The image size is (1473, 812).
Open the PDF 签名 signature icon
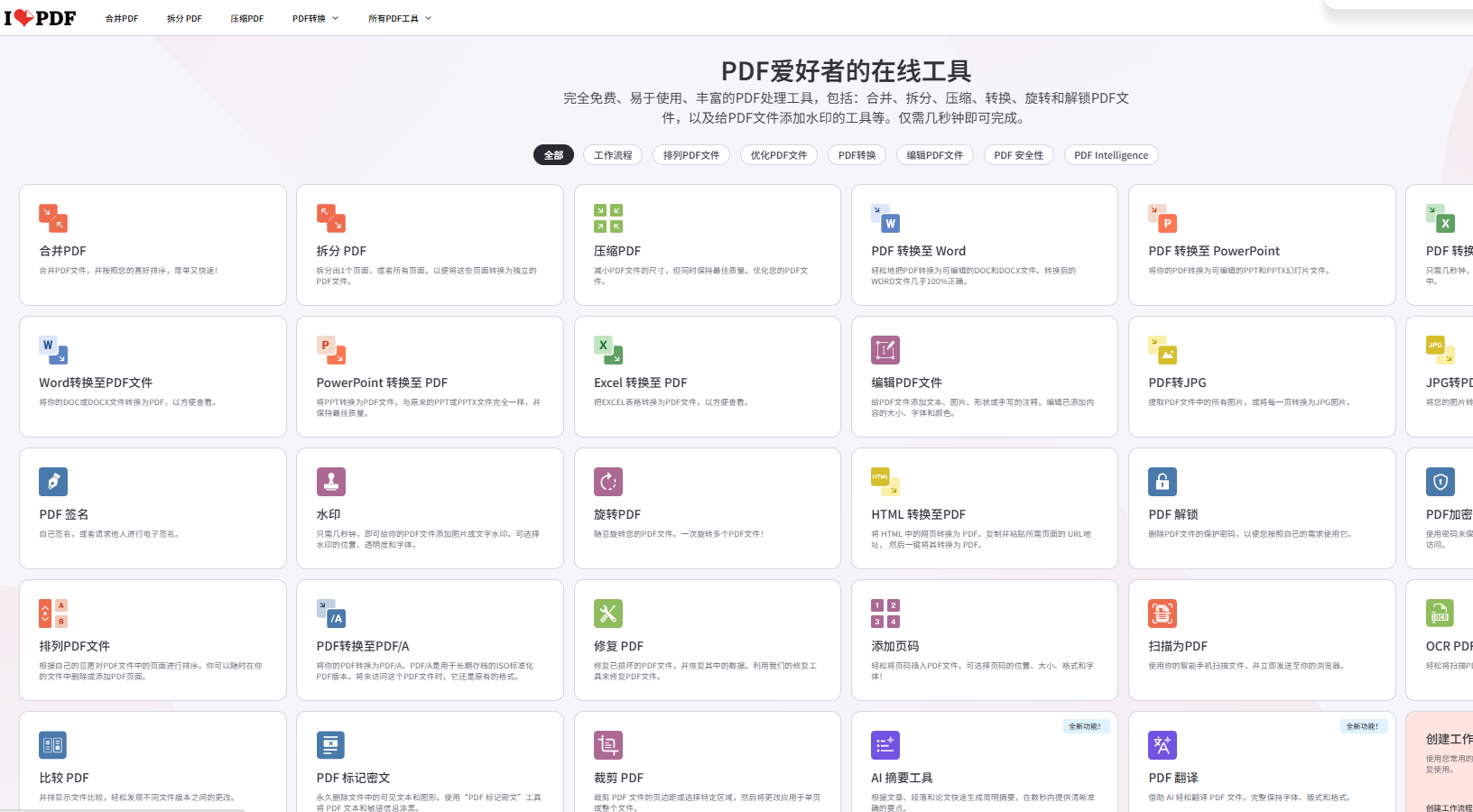[53, 482]
